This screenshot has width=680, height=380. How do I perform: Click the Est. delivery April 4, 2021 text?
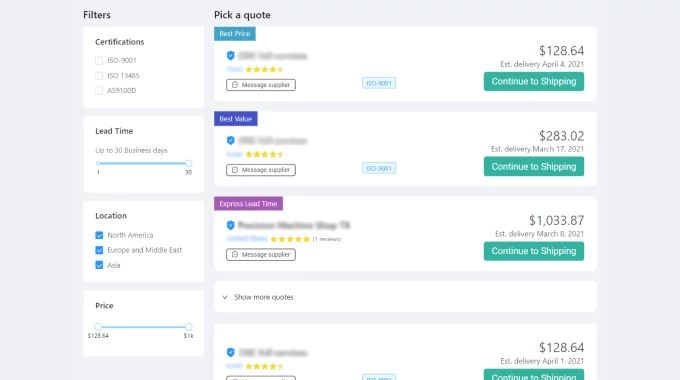[542, 64]
